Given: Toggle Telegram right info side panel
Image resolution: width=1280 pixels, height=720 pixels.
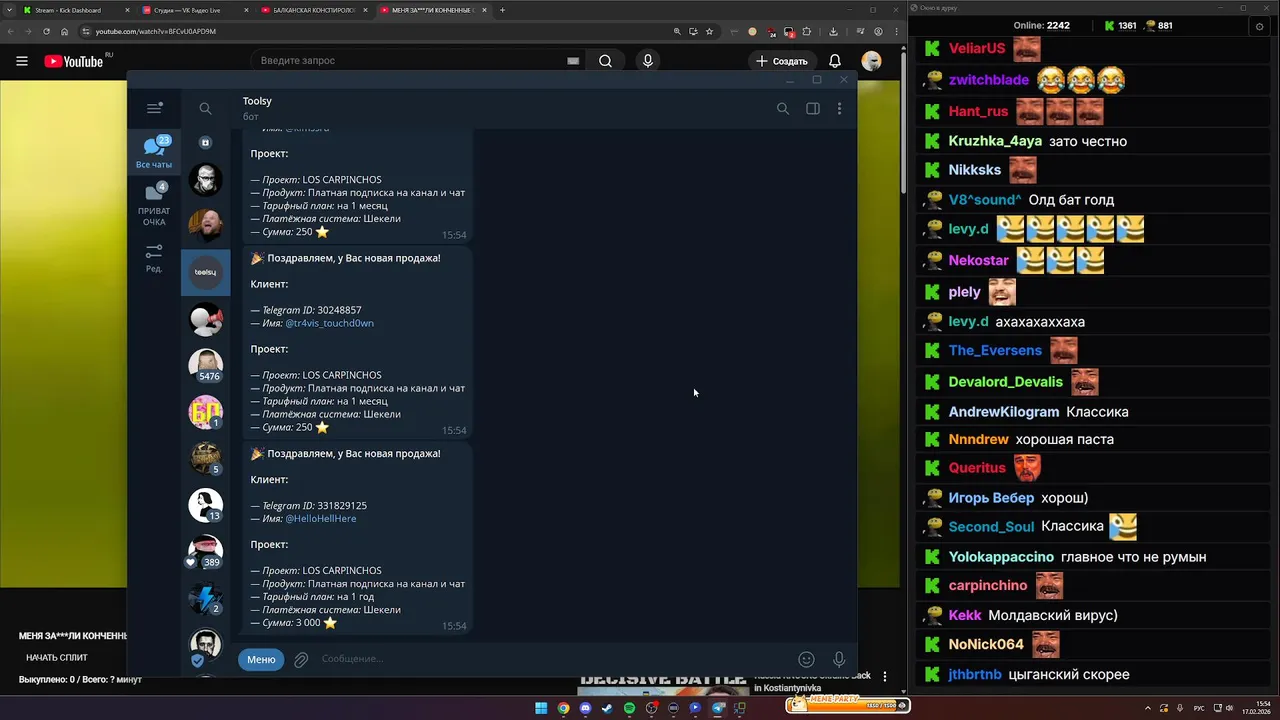Looking at the screenshot, I should click(813, 108).
